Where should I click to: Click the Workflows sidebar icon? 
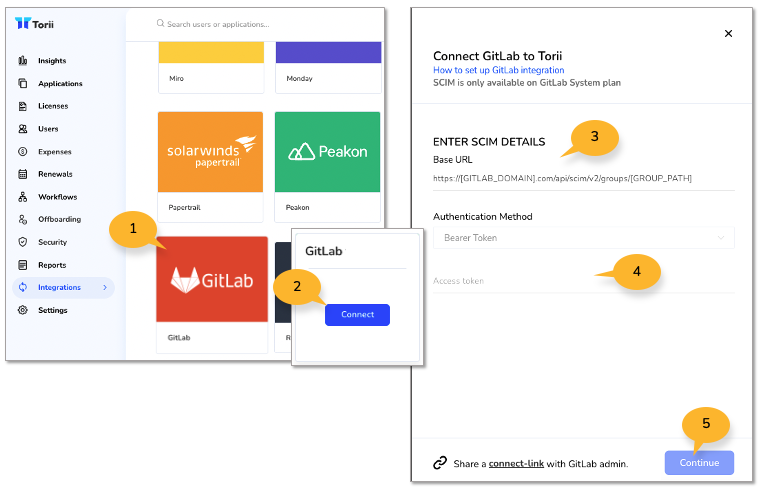[23, 197]
